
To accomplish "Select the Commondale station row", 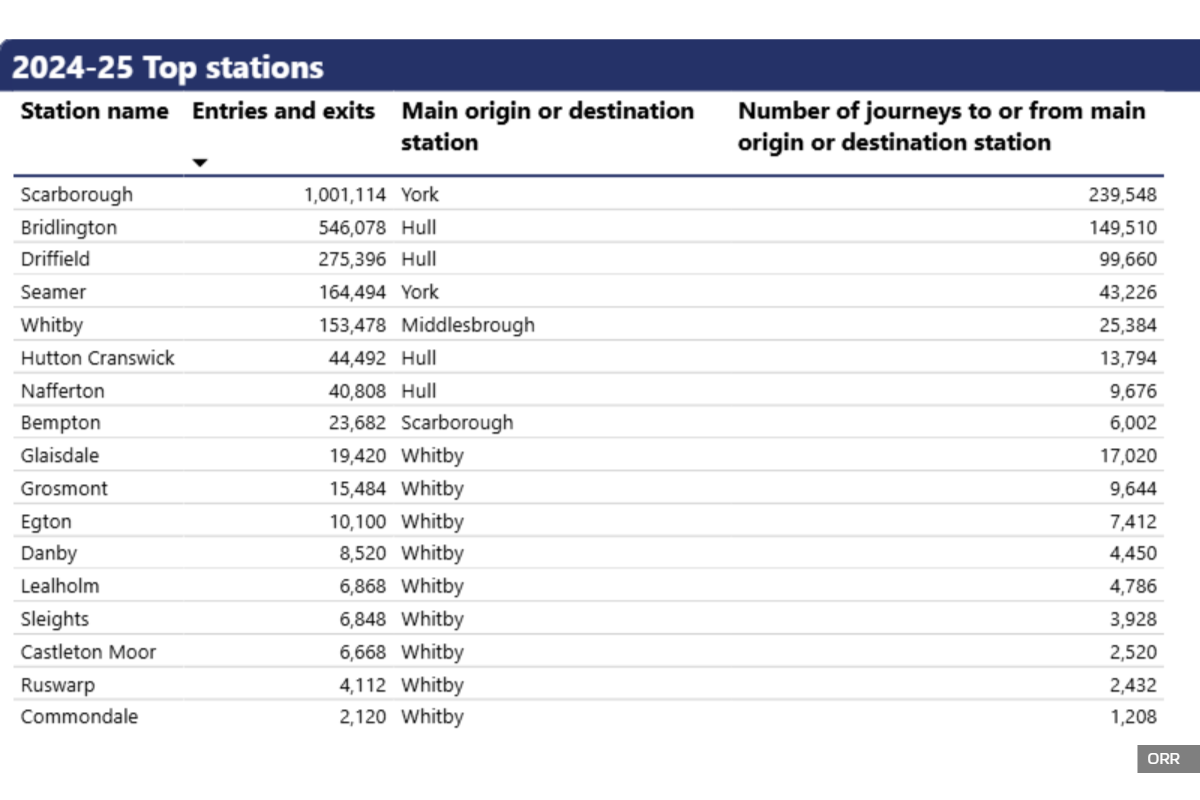I will click(80, 717).
